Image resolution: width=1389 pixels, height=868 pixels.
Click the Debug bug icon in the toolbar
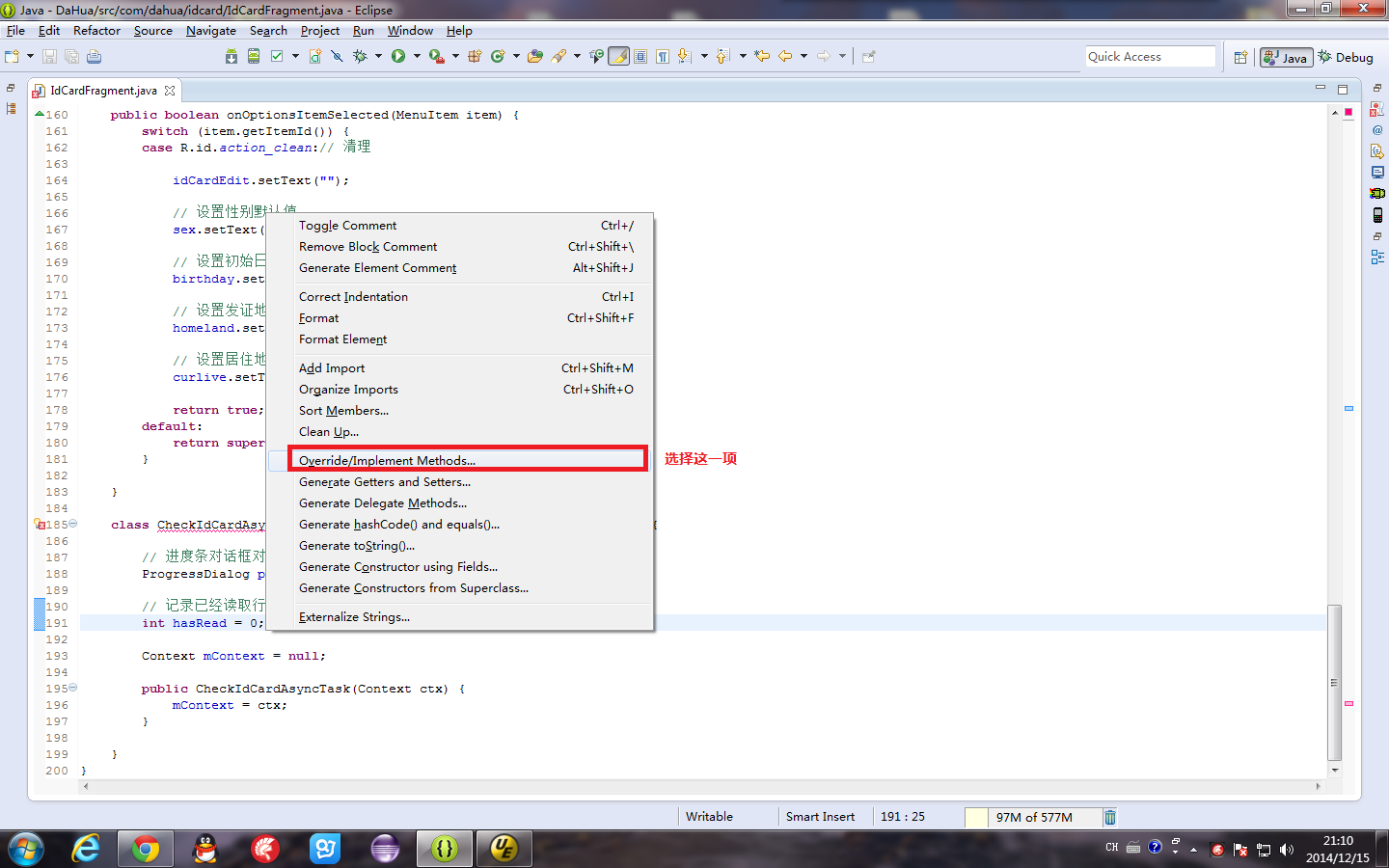tap(360, 57)
